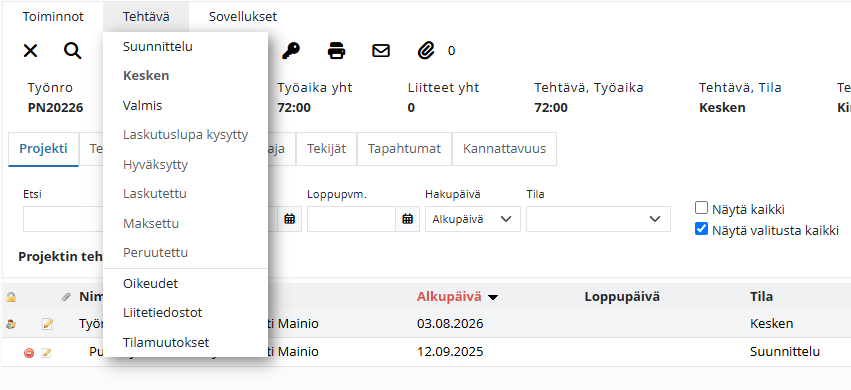Open Tilamuutokset from the menu

click(x=186, y=343)
